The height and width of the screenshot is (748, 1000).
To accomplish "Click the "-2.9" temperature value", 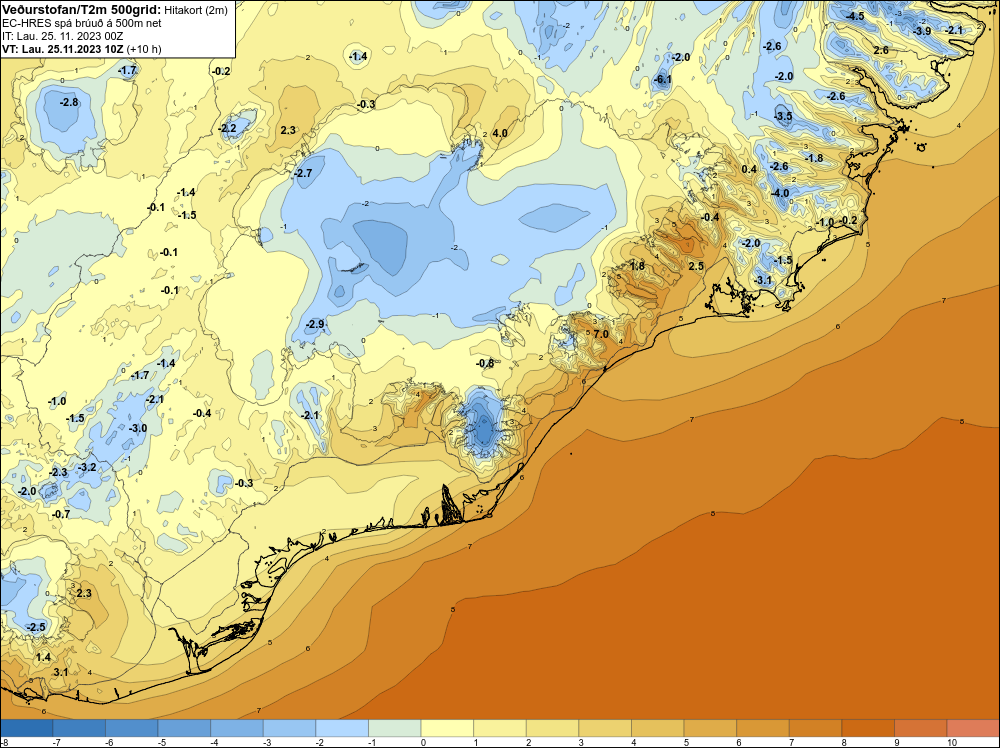I will [315, 324].
